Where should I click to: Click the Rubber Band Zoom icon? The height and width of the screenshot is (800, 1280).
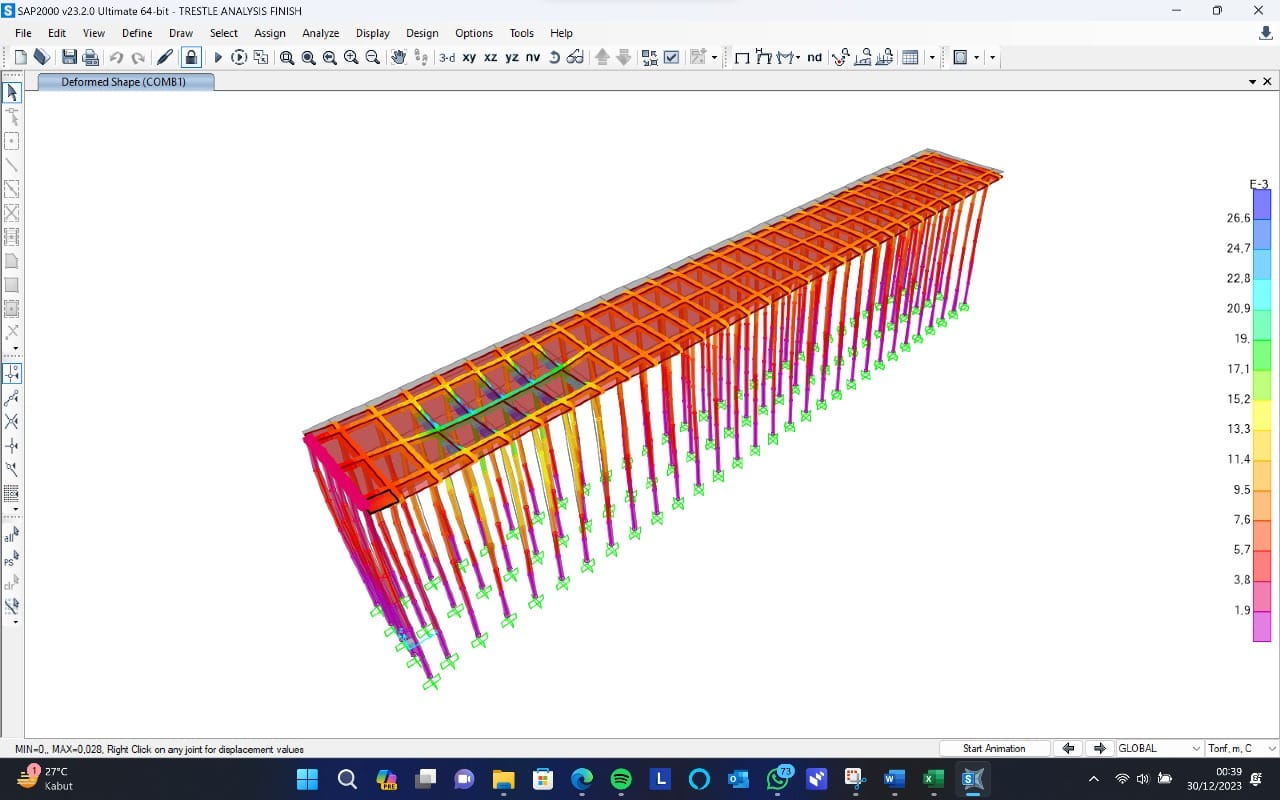(x=287, y=57)
